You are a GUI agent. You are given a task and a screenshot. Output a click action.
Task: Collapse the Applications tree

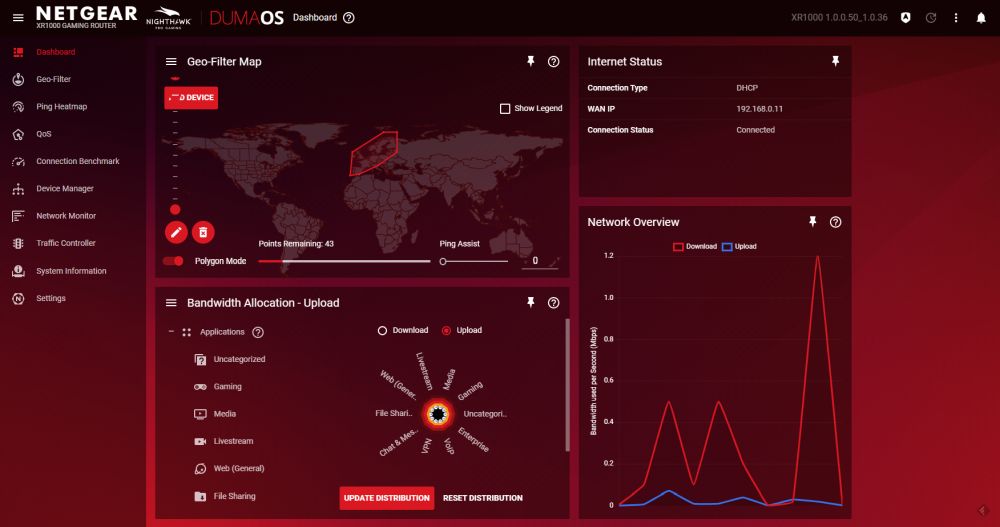coord(171,332)
